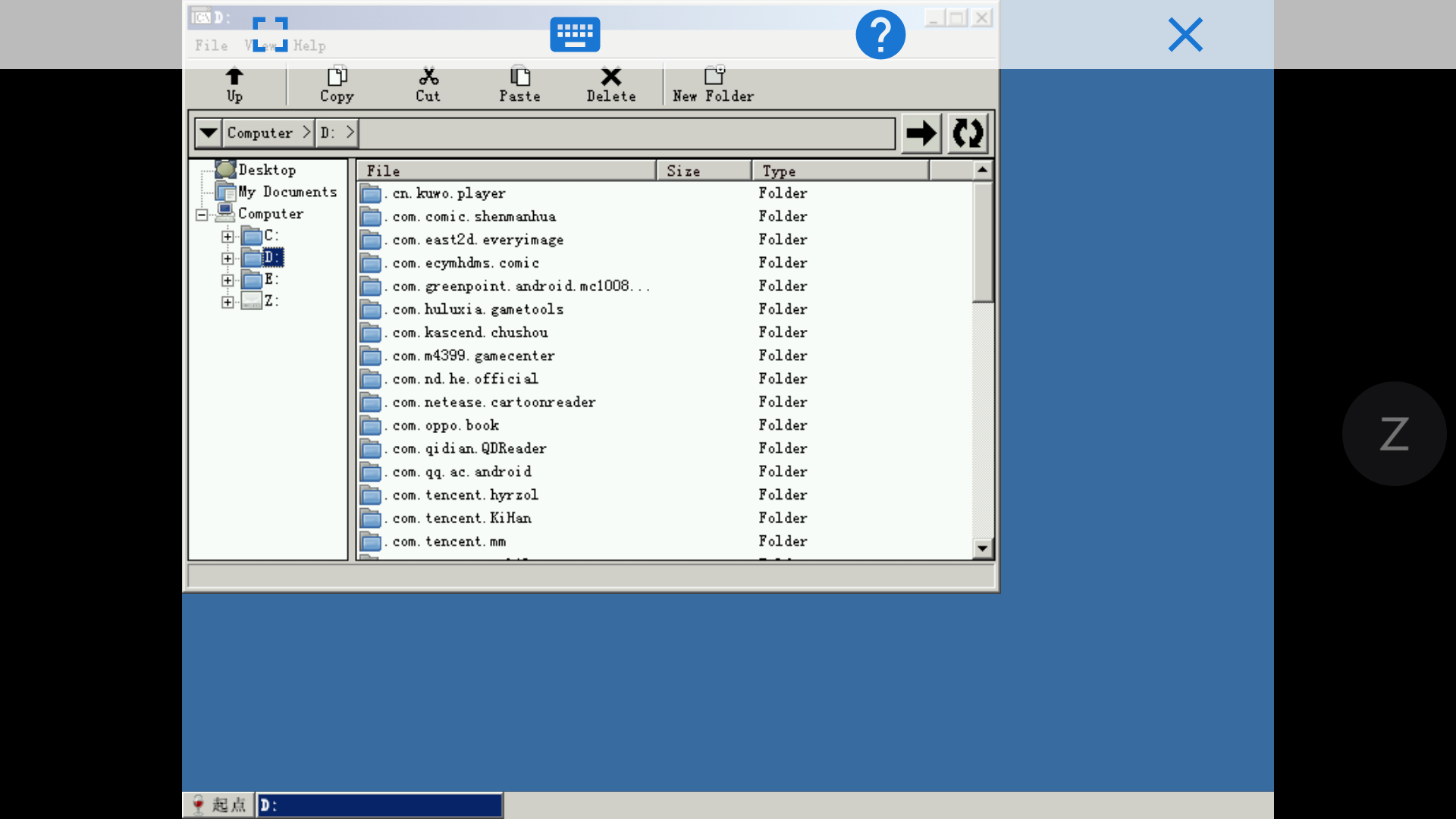Image resolution: width=1456 pixels, height=819 pixels.
Task: Click the file list scrollbar thumb
Action: [982, 241]
